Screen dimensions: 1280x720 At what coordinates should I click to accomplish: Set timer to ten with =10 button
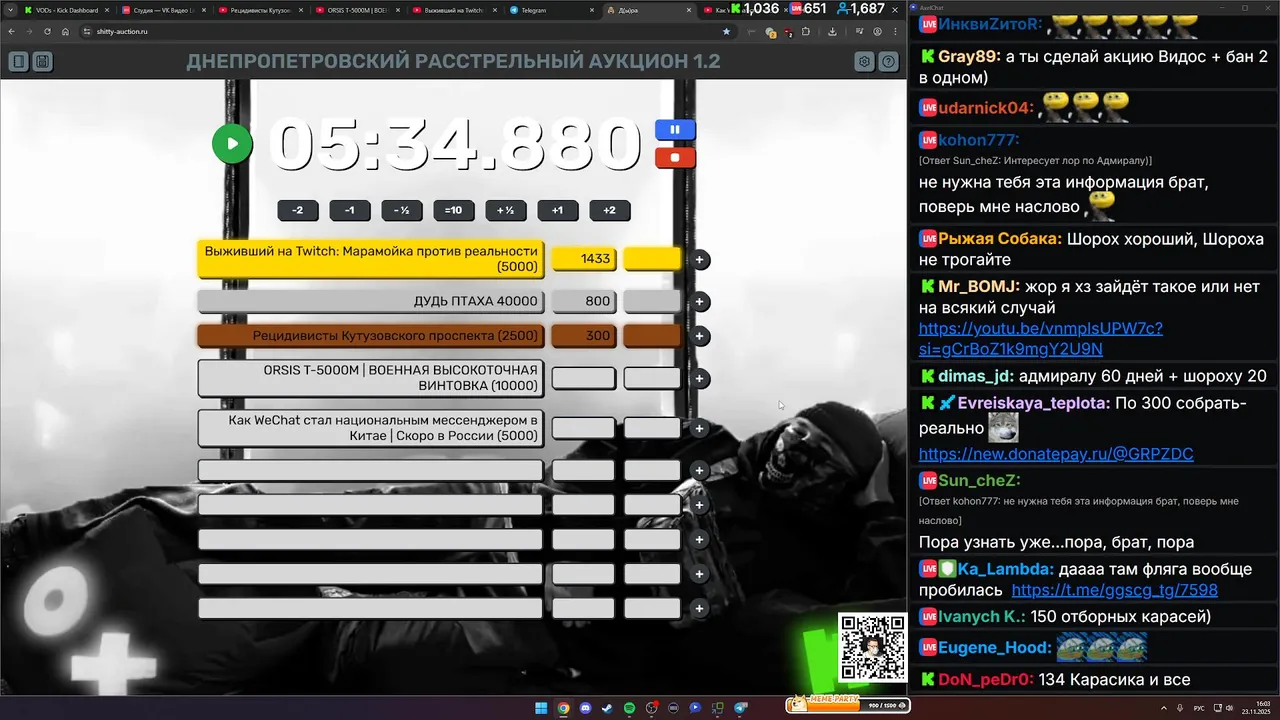(454, 211)
